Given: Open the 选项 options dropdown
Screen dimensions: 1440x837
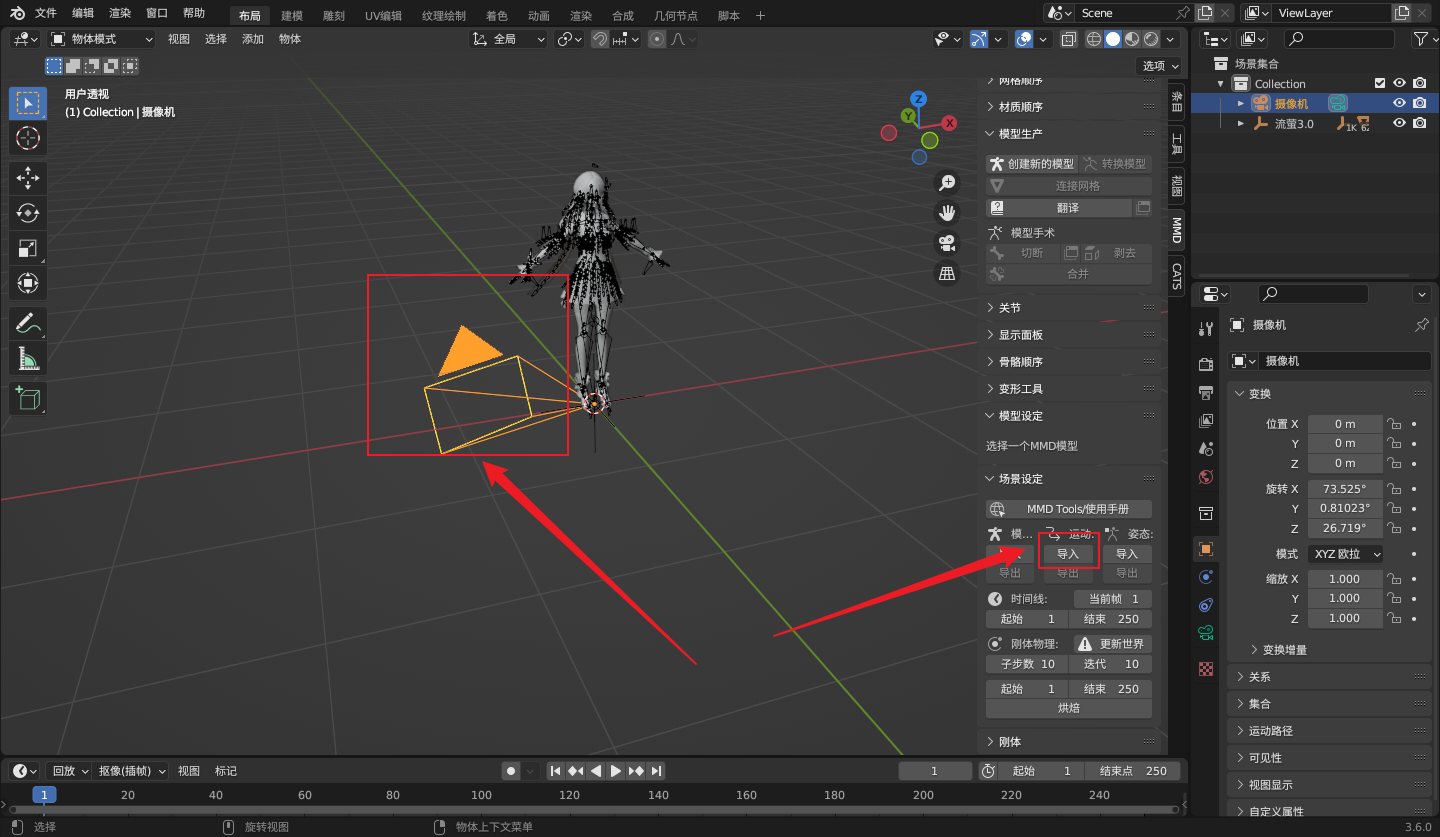Looking at the screenshot, I should pos(1160,65).
